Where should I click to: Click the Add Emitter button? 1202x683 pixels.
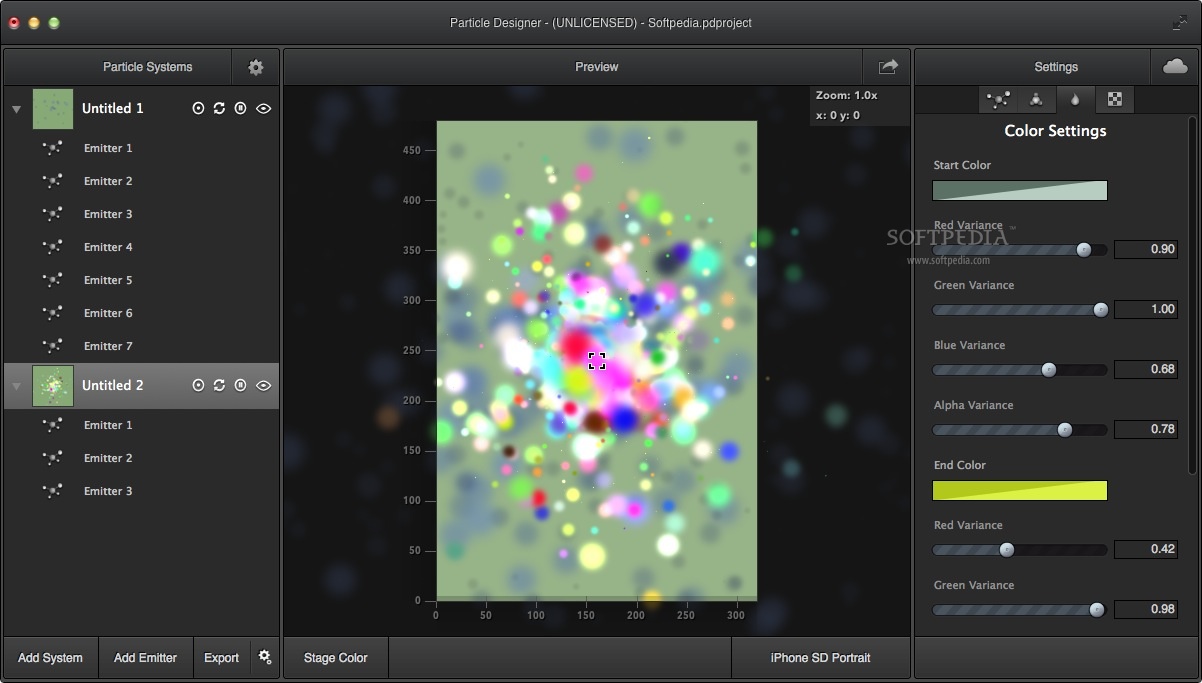click(x=145, y=658)
